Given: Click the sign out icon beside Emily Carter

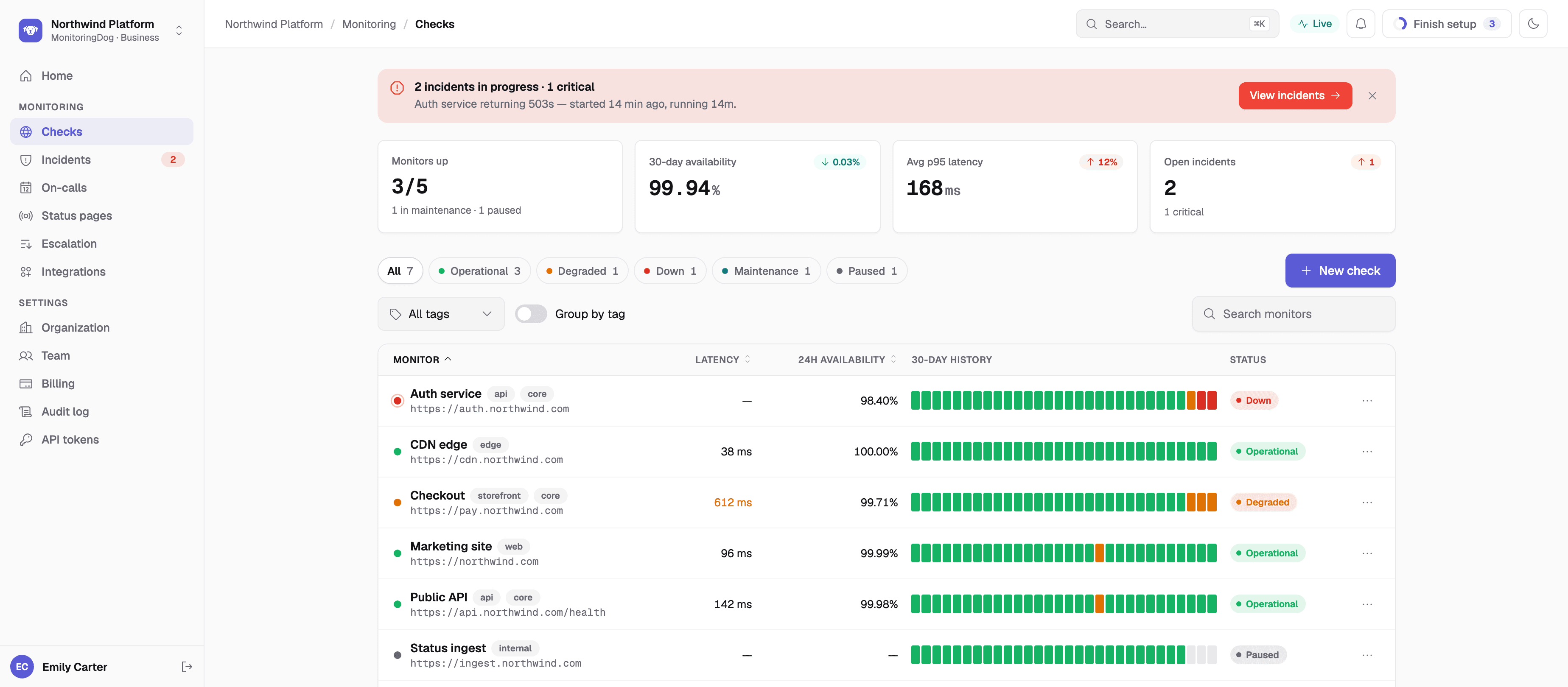Looking at the screenshot, I should 187,666.
